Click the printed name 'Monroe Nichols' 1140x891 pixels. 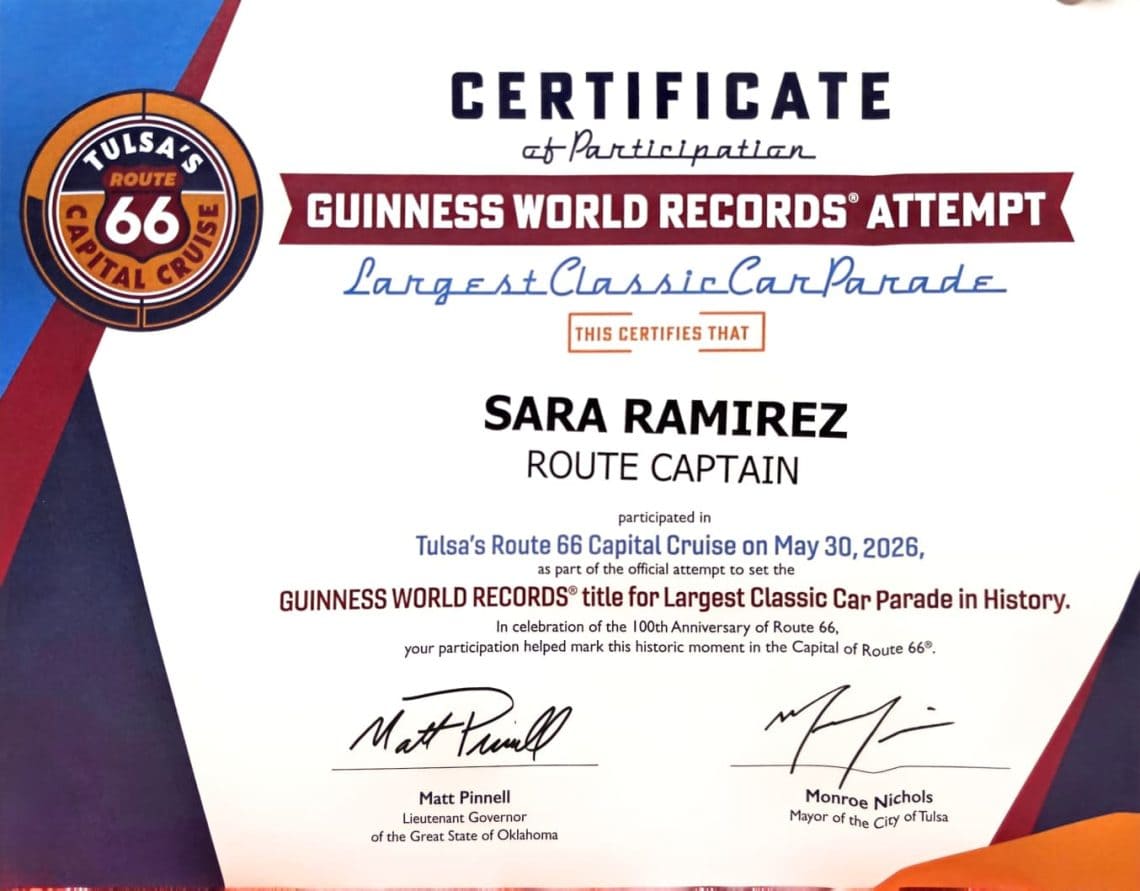click(869, 798)
